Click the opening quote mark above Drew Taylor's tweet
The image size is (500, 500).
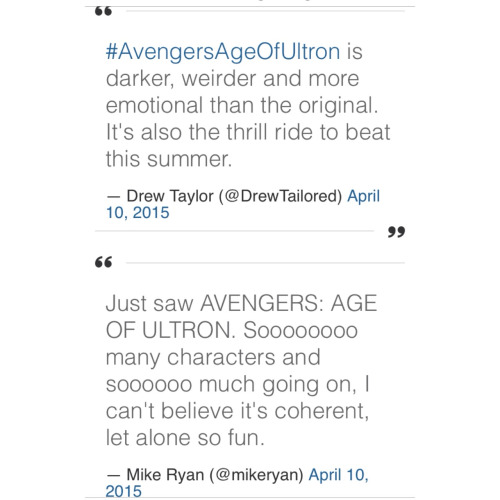[103, 11]
